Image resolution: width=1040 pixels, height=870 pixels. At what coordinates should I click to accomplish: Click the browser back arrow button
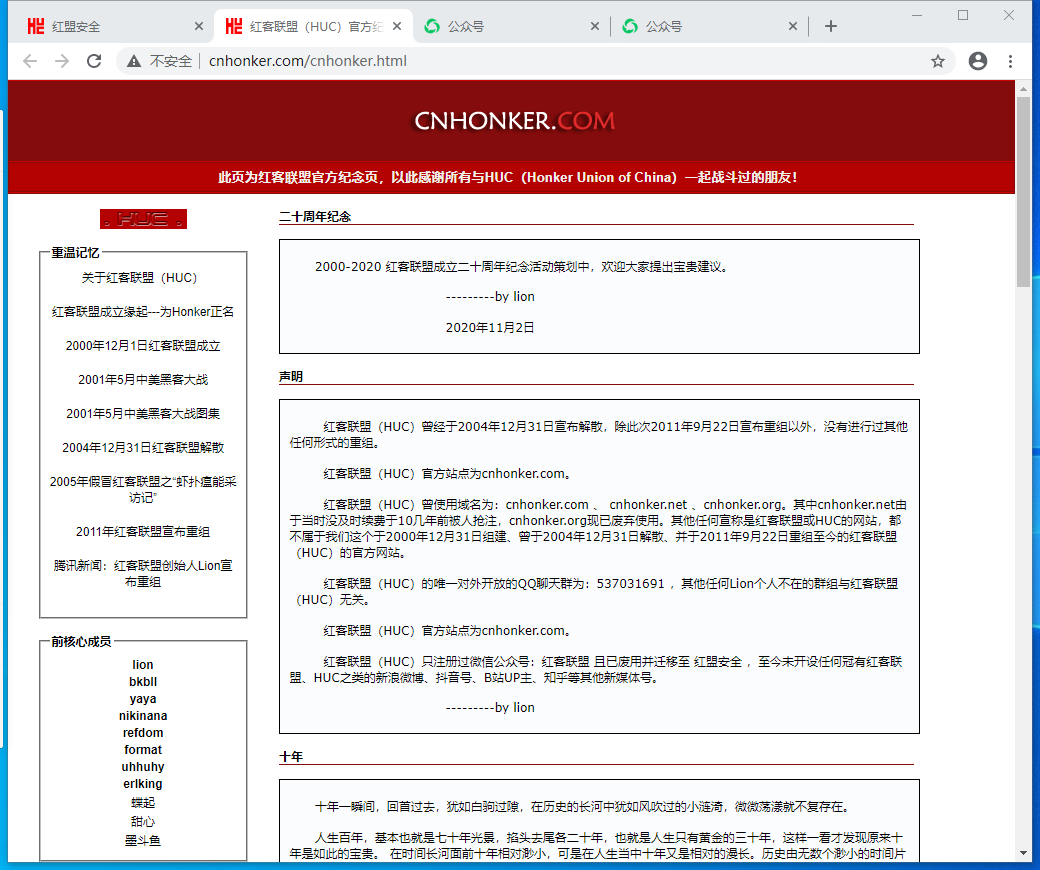30,61
